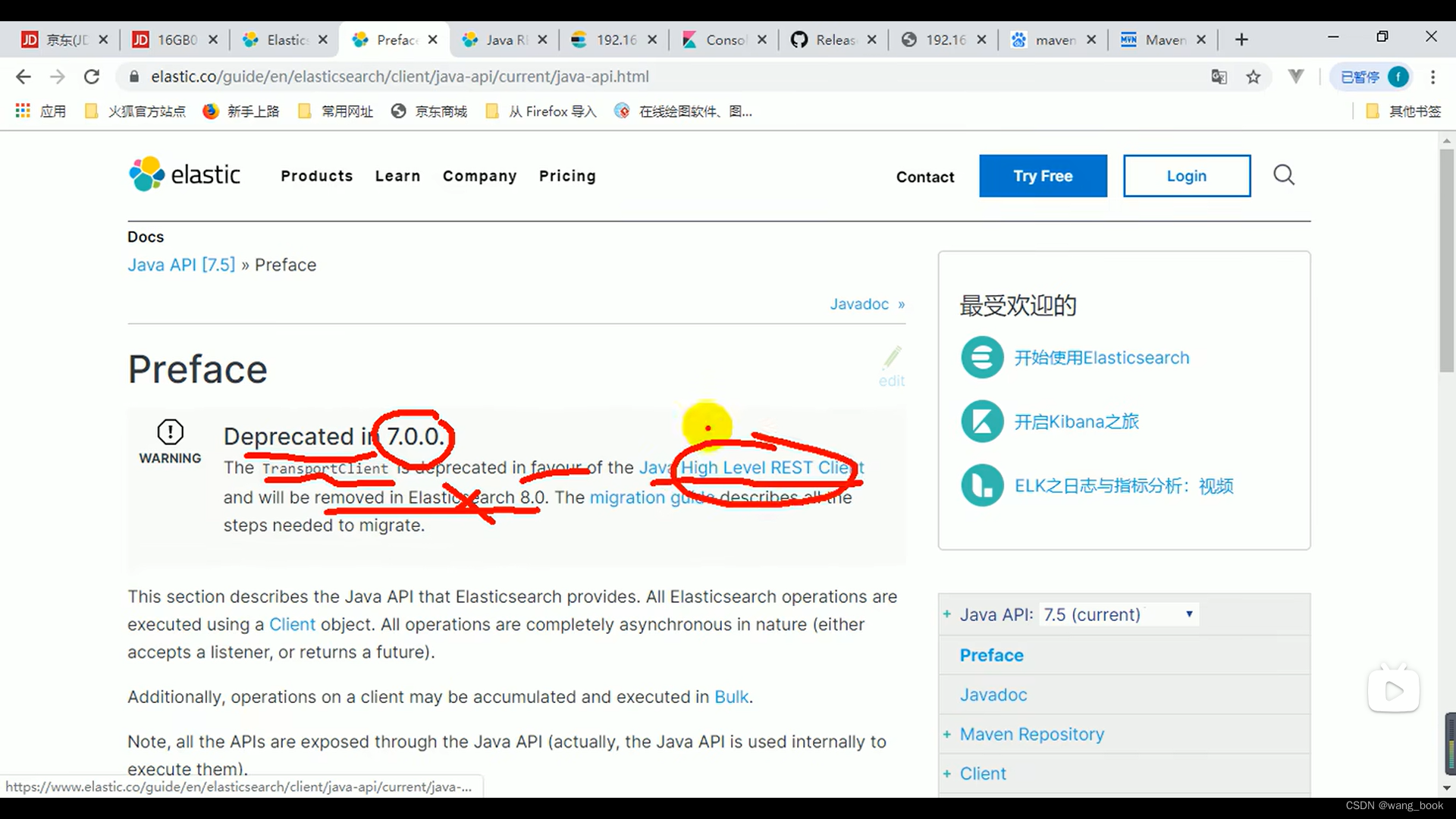Click the 开始使用Elasticsearch icon

[x=982, y=358]
